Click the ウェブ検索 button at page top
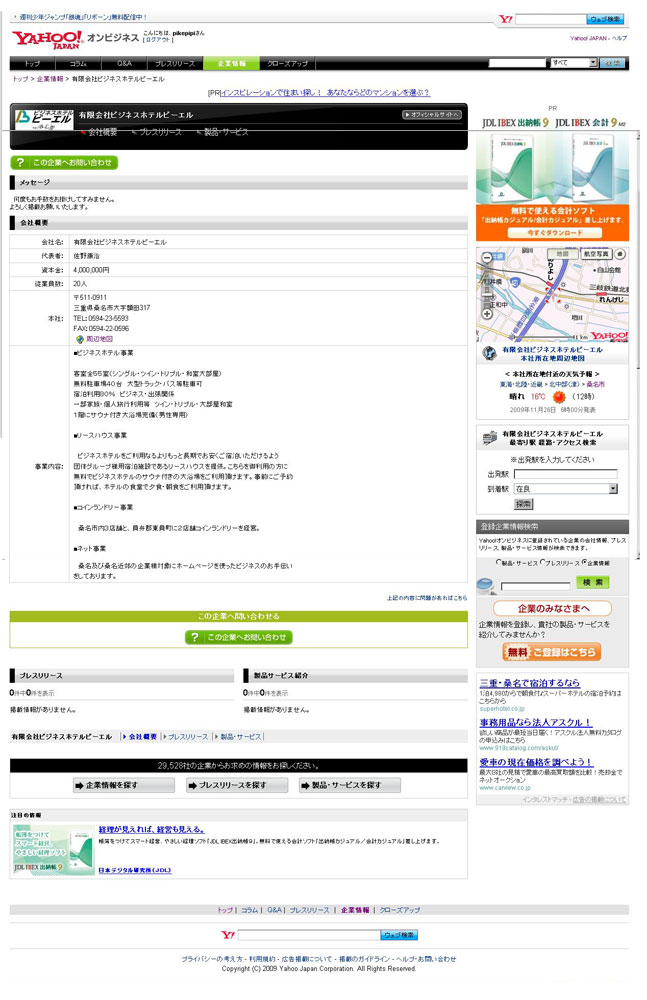 coord(605,19)
